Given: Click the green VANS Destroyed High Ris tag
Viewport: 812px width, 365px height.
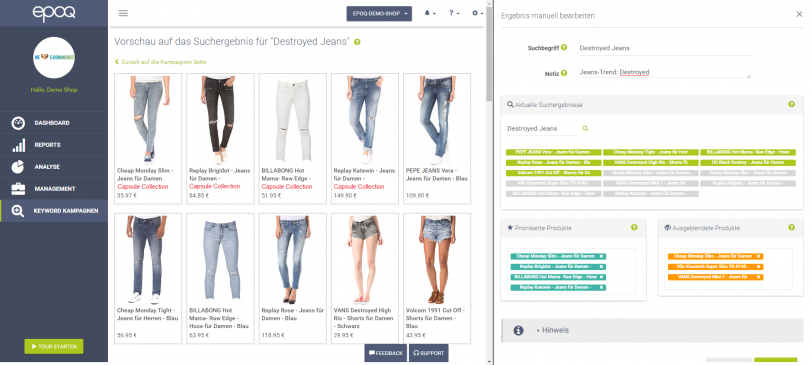Looking at the screenshot, I should (x=650, y=163).
